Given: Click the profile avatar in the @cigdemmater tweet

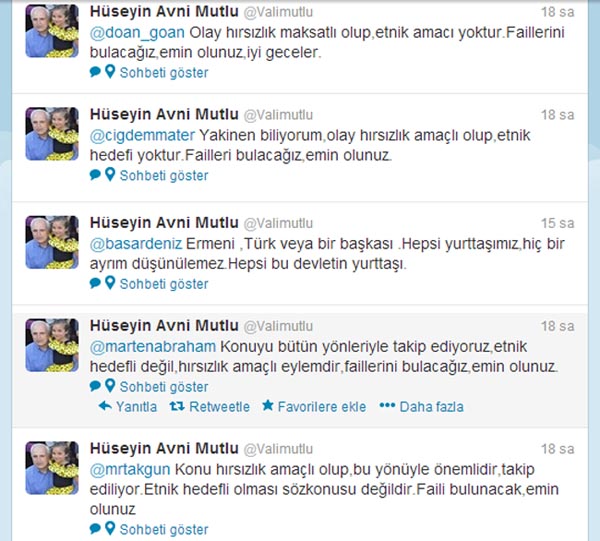Looking at the screenshot, I should [52, 134].
